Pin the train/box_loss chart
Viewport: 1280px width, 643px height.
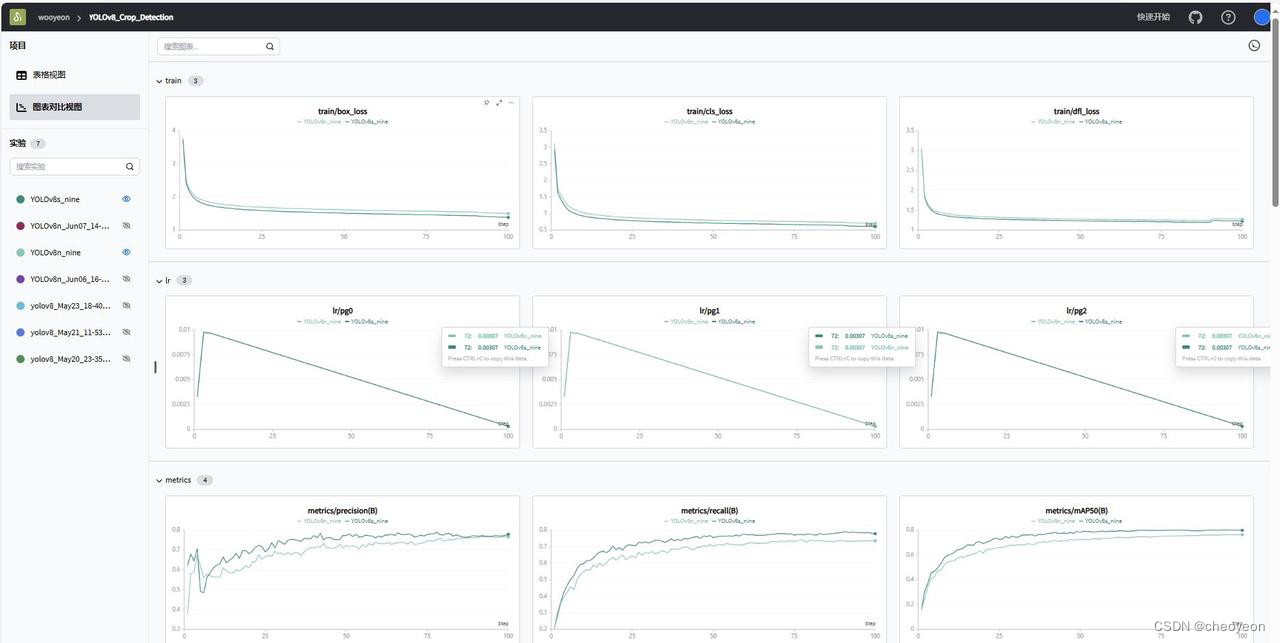point(487,102)
